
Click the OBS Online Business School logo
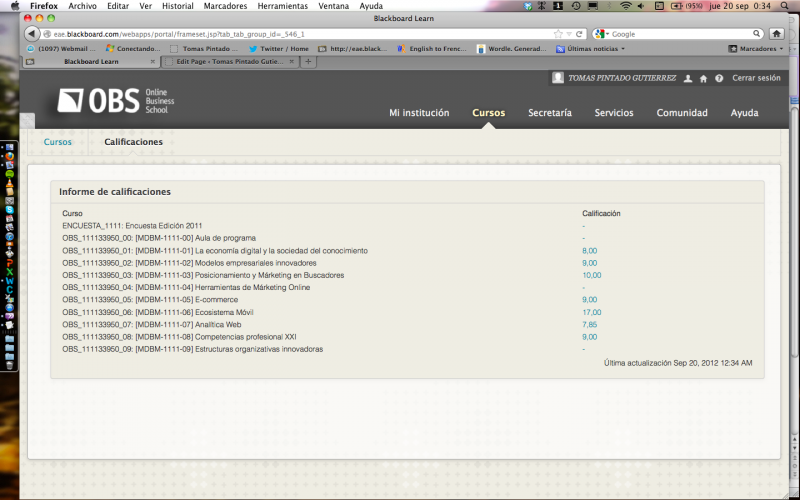click(x=113, y=102)
